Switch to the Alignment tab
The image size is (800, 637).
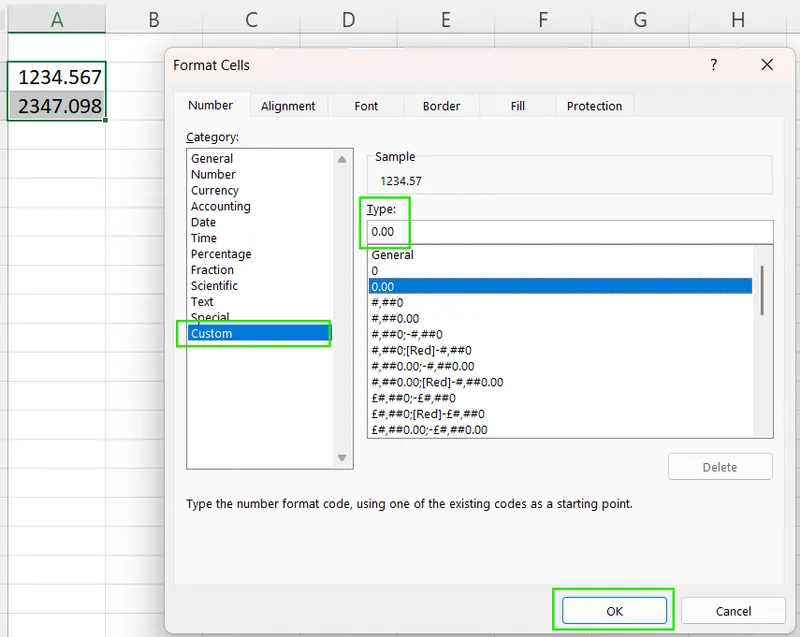(288, 106)
